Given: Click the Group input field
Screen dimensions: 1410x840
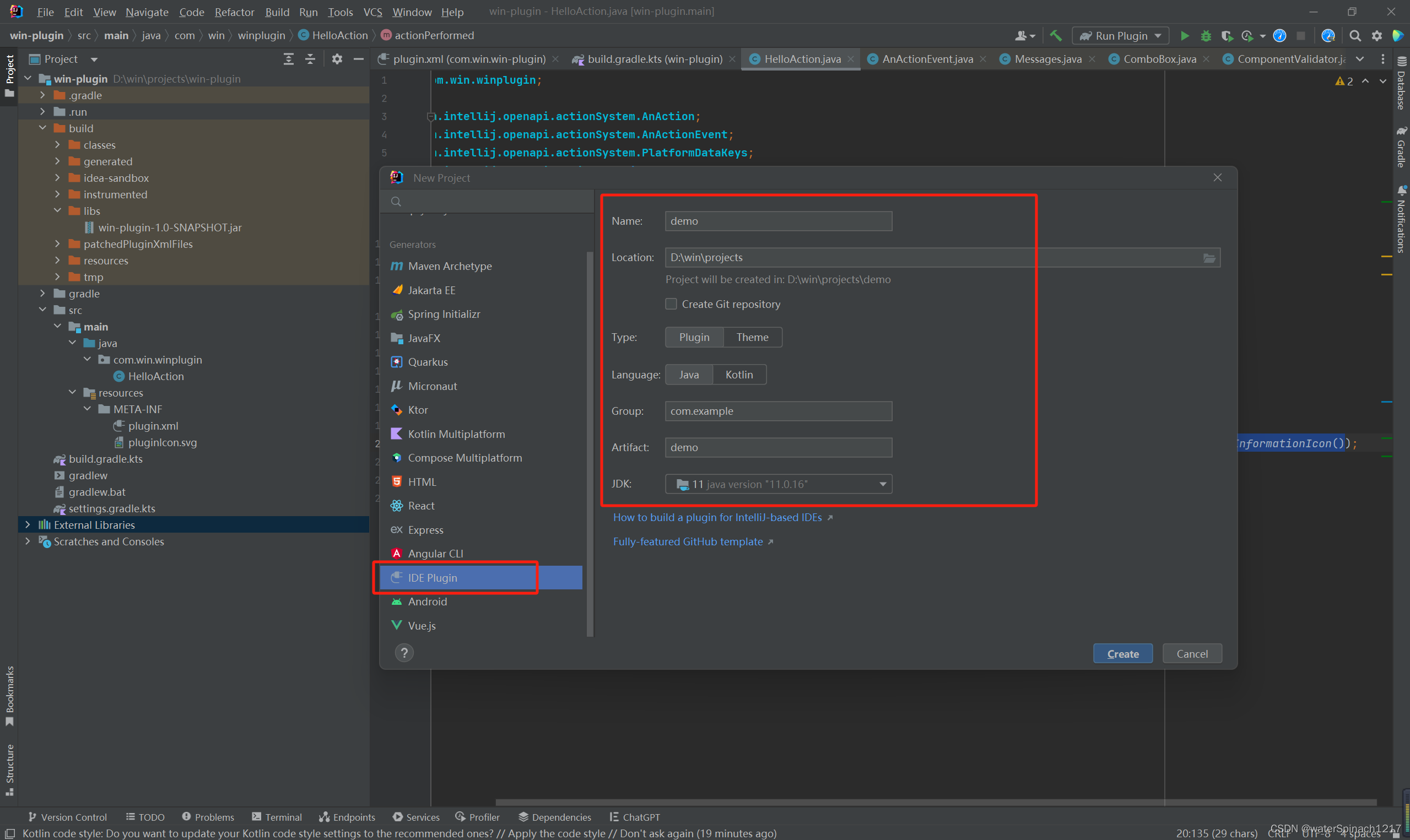Looking at the screenshot, I should tap(778, 411).
